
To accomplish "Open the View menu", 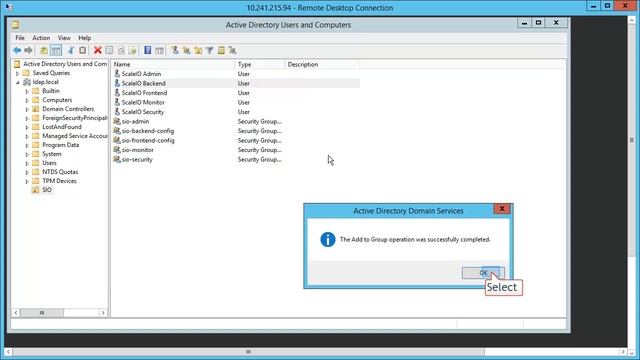I will [x=64, y=38].
